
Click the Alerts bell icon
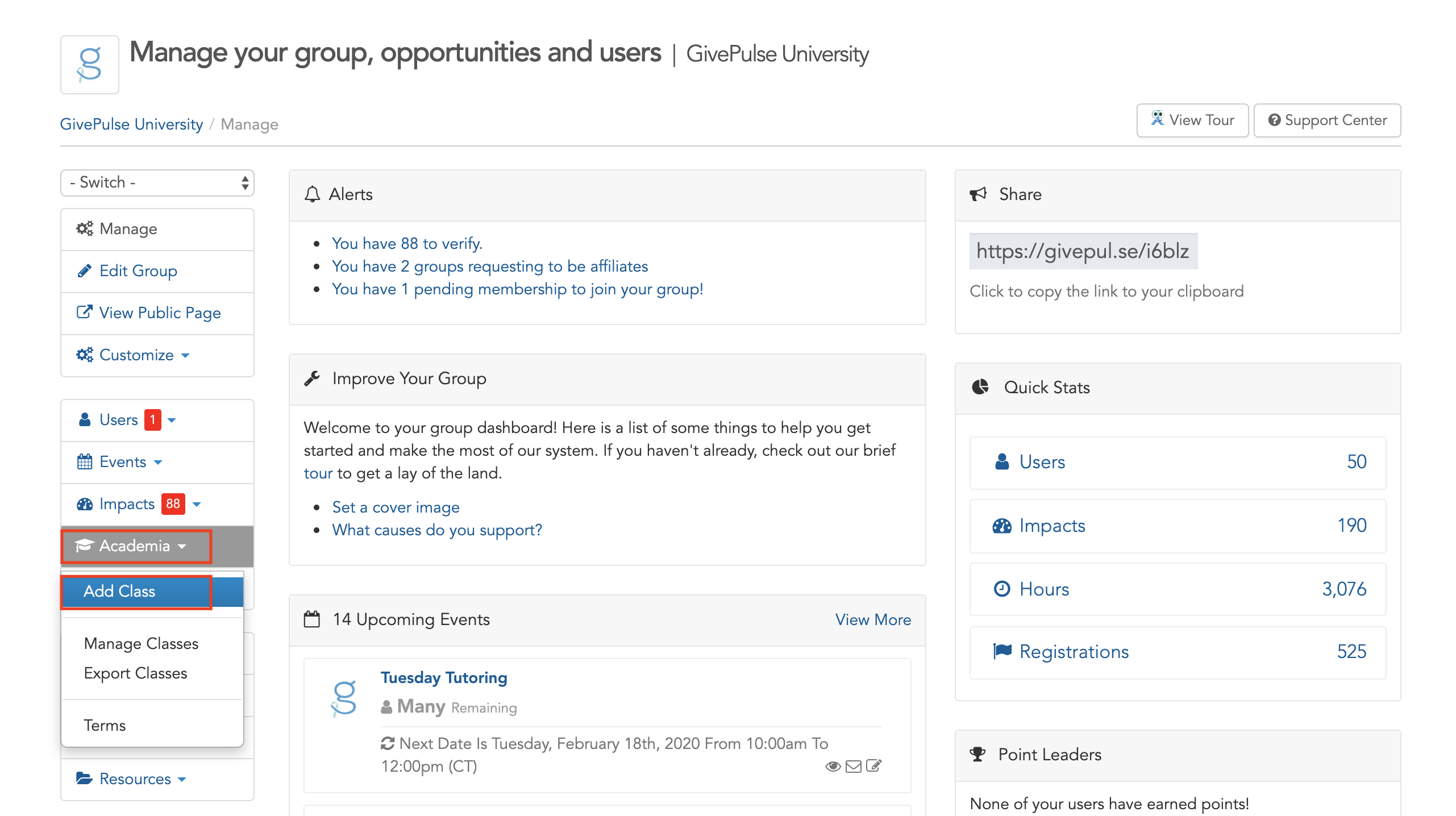pos(312,194)
